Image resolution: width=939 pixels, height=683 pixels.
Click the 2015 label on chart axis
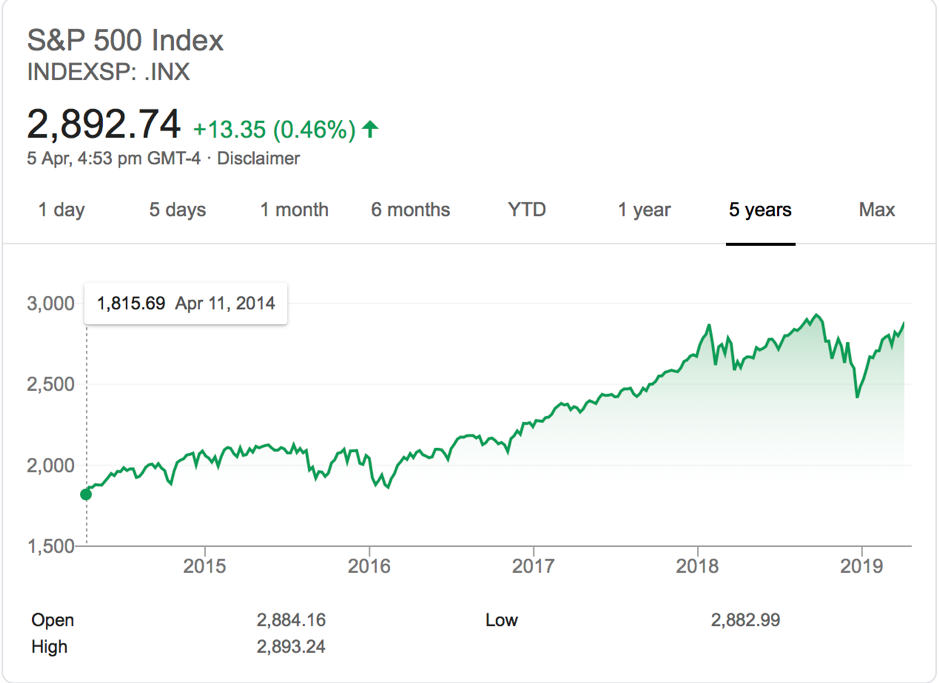click(205, 566)
